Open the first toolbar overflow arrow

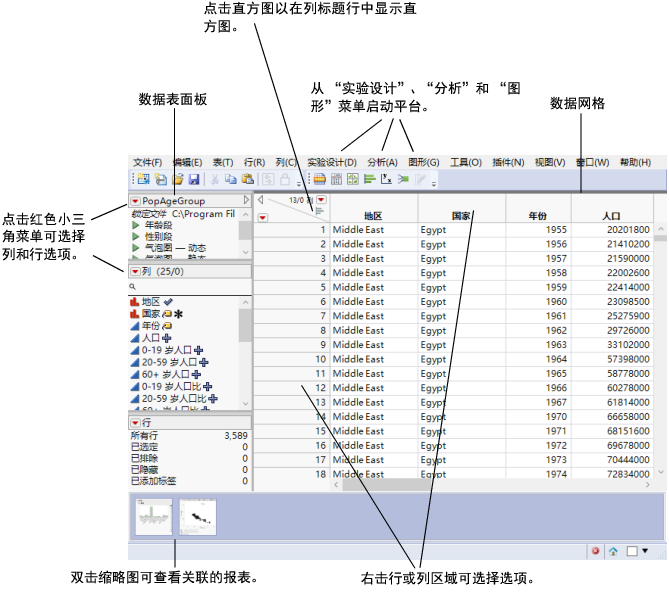coord(299,184)
